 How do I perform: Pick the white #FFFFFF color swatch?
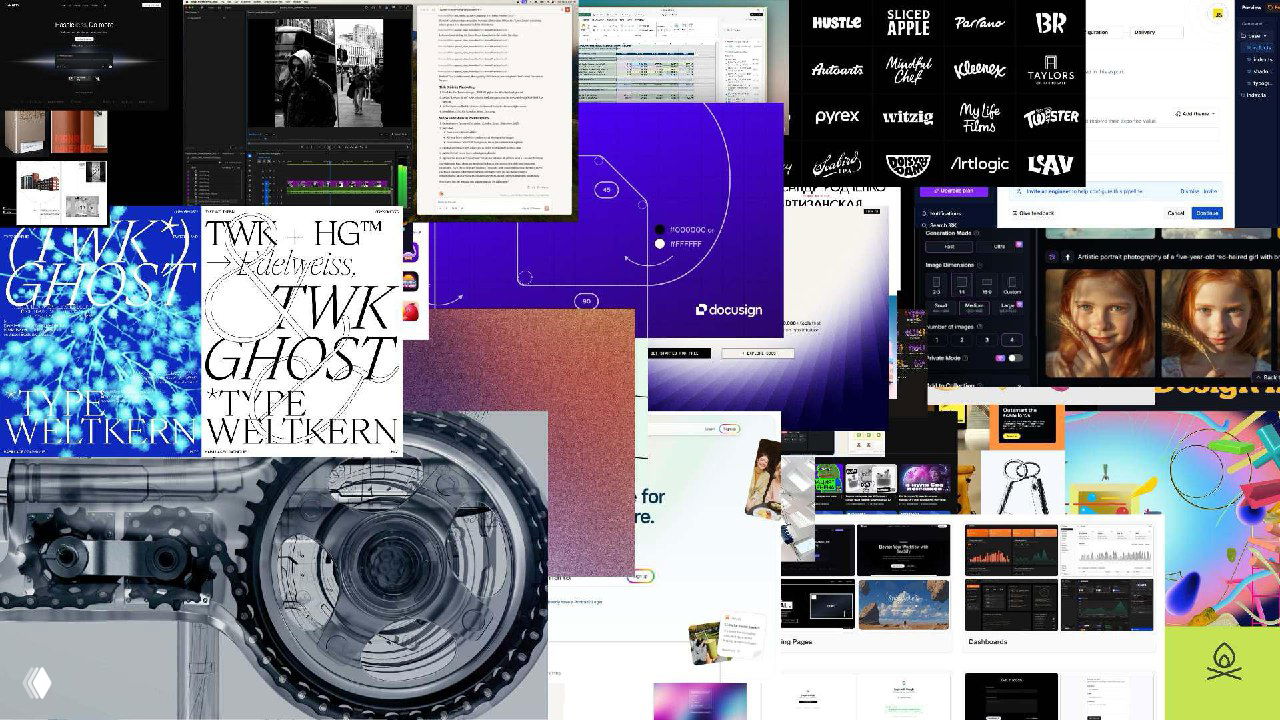click(659, 243)
